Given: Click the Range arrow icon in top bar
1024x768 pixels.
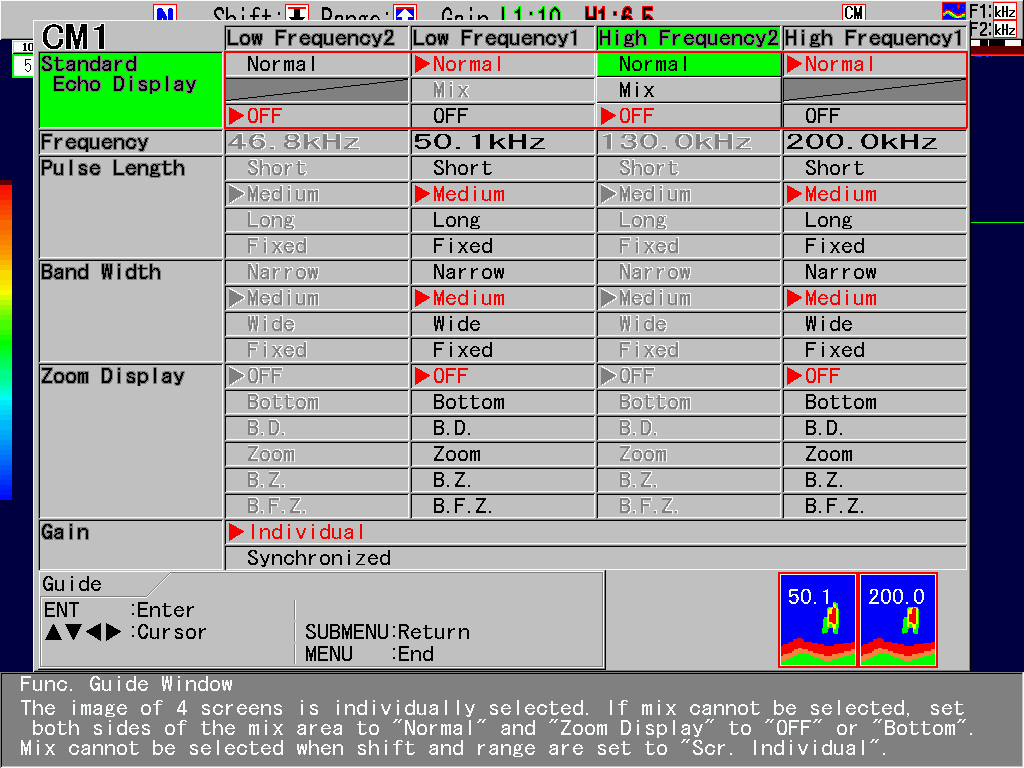Looking at the screenshot, I should [405, 14].
